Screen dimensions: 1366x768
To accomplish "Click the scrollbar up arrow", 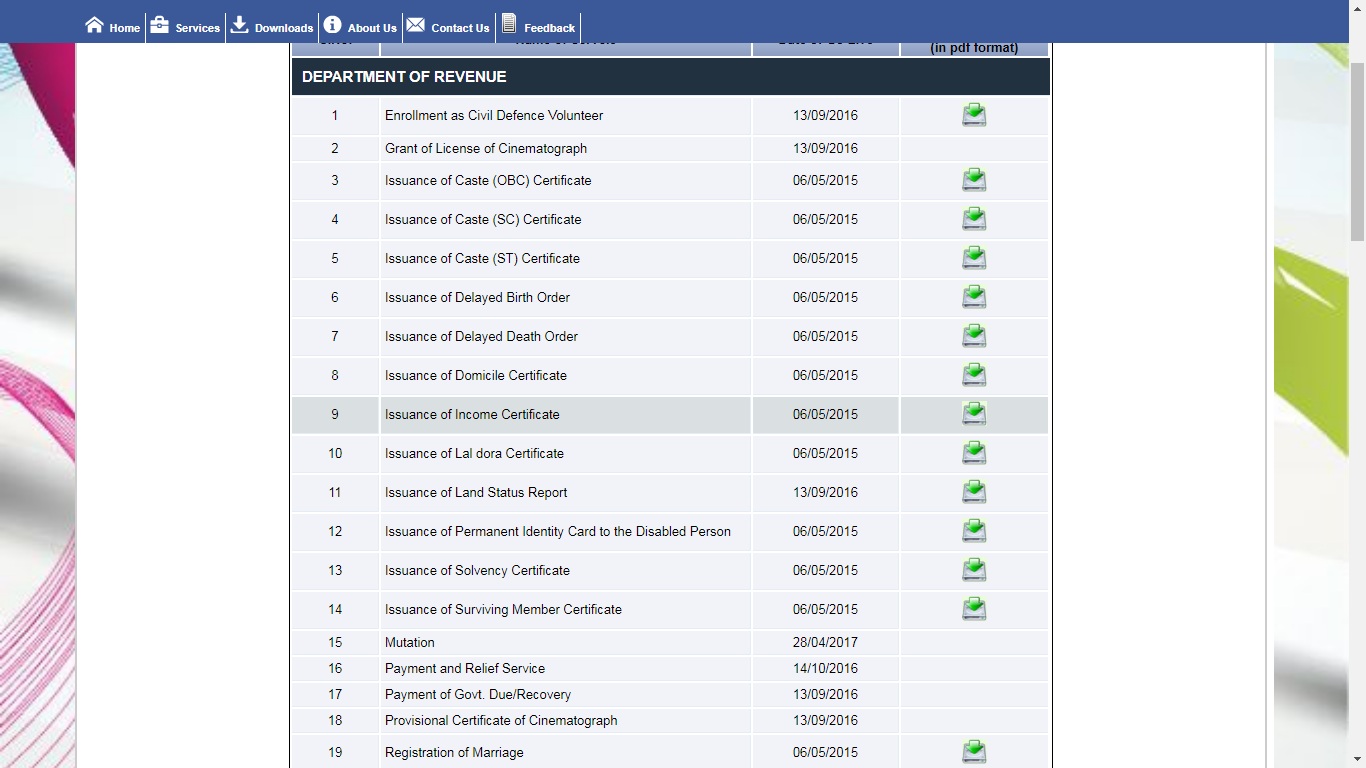I will pos(1358,46).
